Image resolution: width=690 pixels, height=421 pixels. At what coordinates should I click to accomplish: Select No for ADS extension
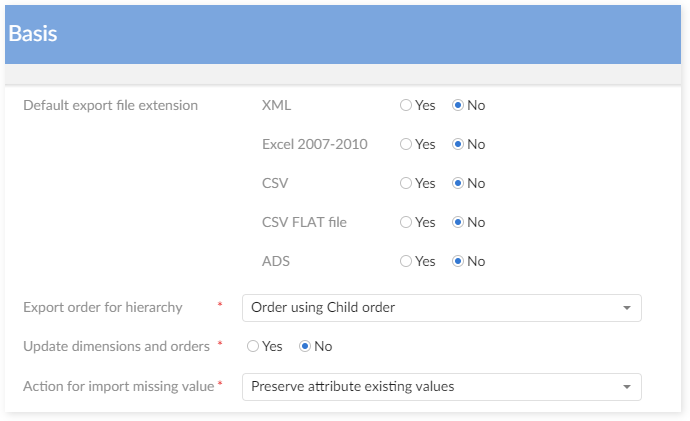point(459,261)
